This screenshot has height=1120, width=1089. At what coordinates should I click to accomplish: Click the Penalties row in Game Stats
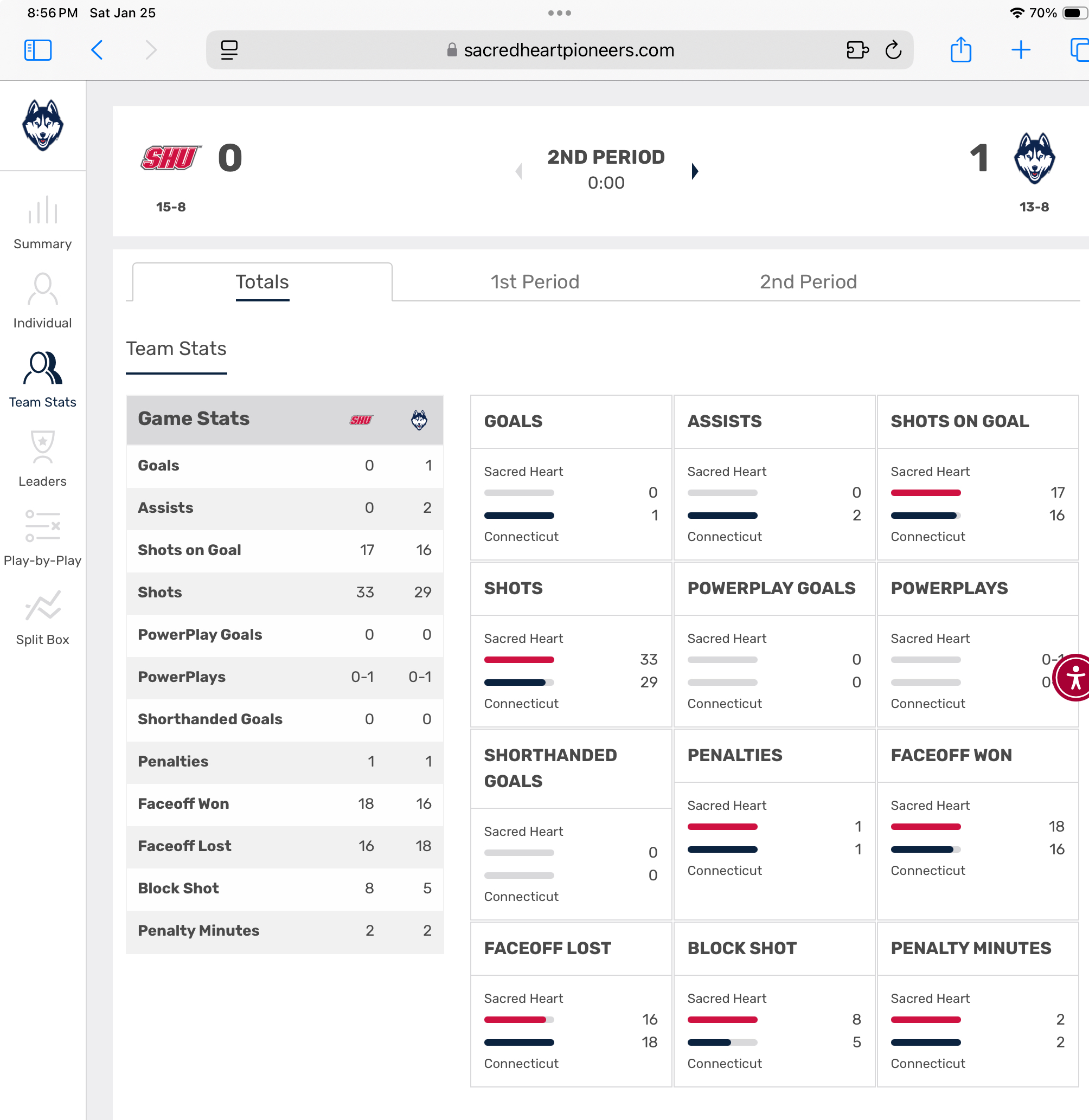pos(285,762)
